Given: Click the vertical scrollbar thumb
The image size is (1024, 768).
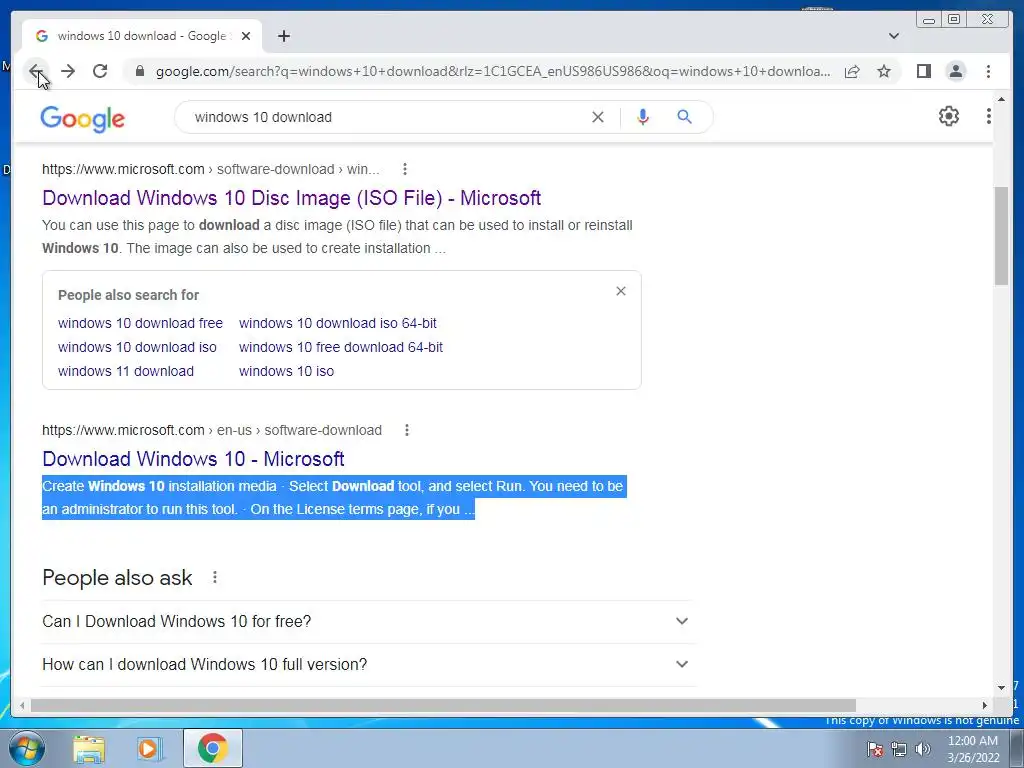Looking at the screenshot, I should tap(1001, 236).
